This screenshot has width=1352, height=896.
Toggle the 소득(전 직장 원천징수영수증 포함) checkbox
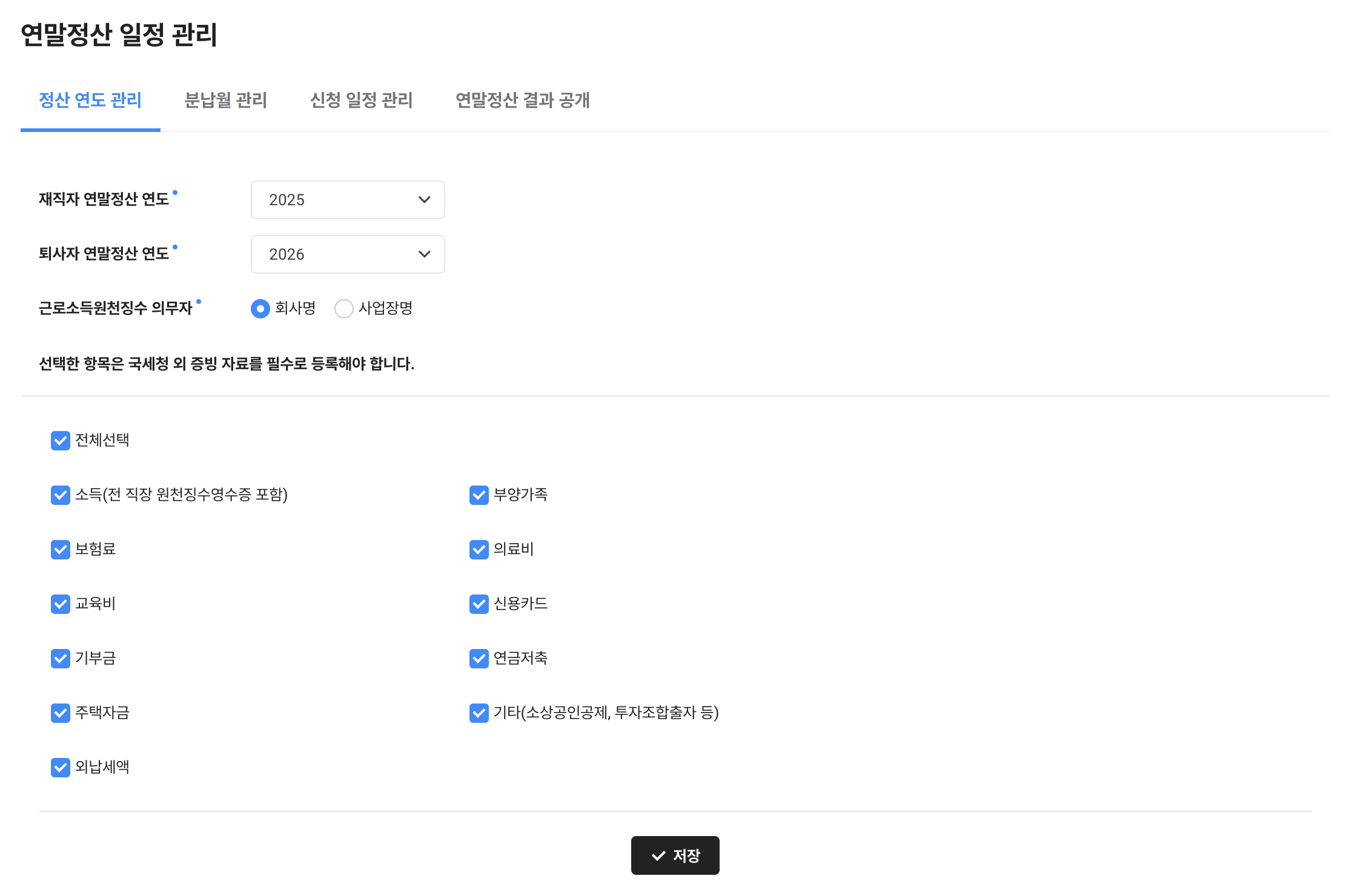61,495
